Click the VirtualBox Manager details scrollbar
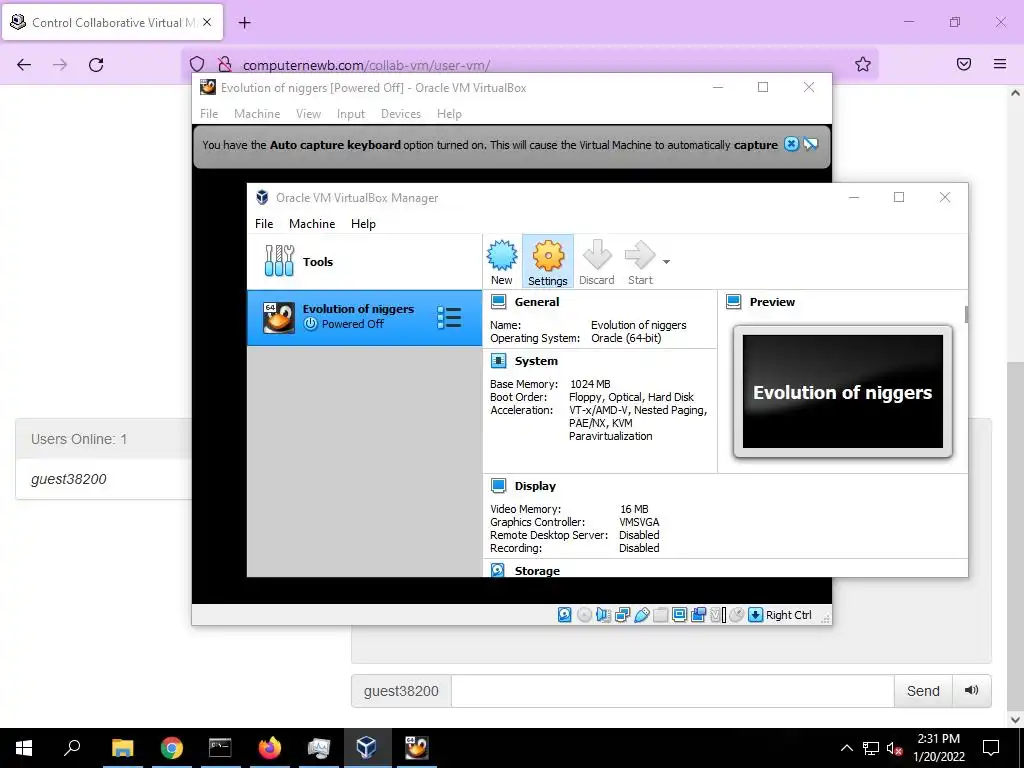This screenshot has width=1024, height=768. click(x=966, y=314)
